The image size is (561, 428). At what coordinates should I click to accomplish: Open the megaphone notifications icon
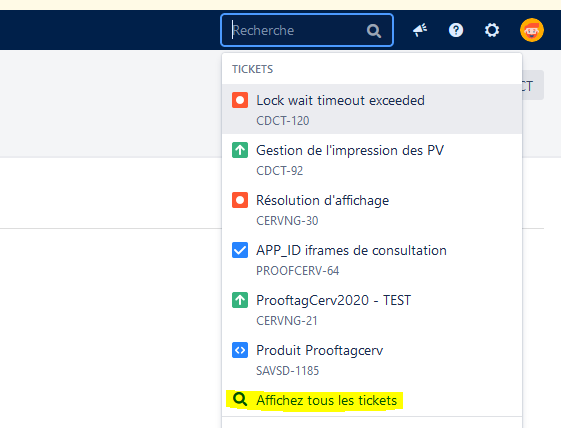[x=420, y=30]
